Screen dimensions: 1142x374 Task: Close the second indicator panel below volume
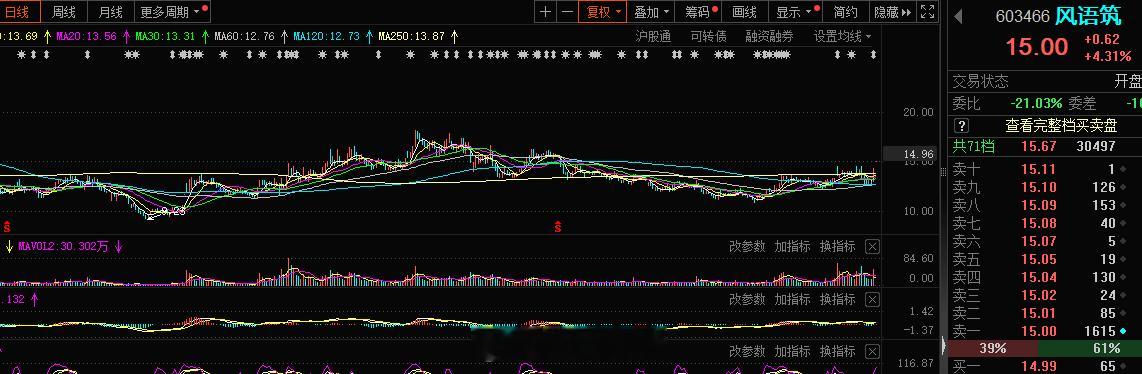[x=872, y=299]
